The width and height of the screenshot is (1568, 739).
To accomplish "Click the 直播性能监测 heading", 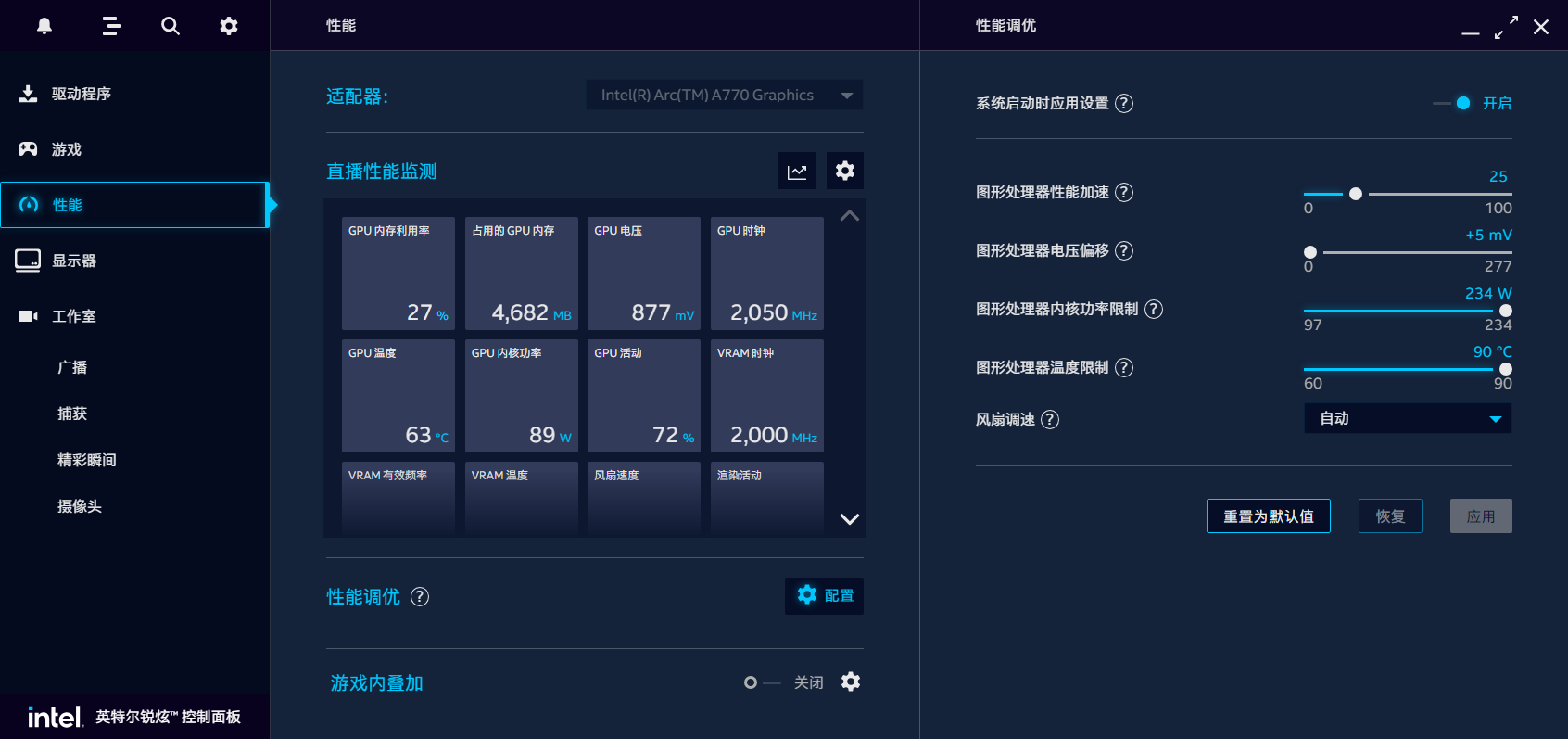I will click(x=382, y=172).
